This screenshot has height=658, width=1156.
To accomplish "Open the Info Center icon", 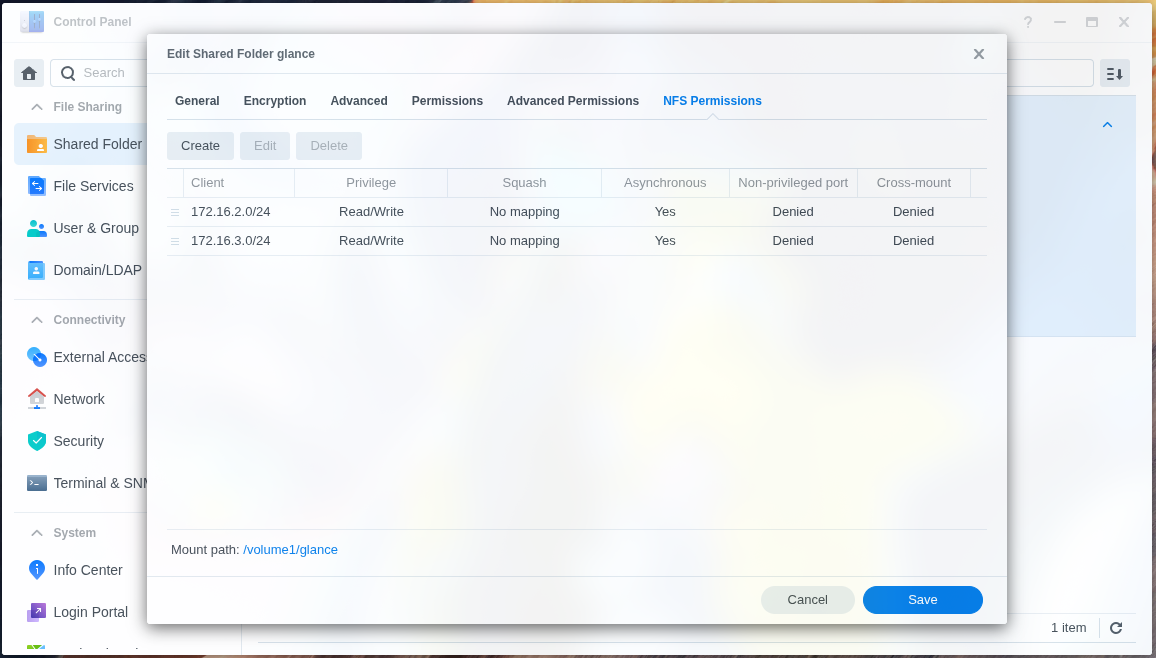I will coord(36,570).
